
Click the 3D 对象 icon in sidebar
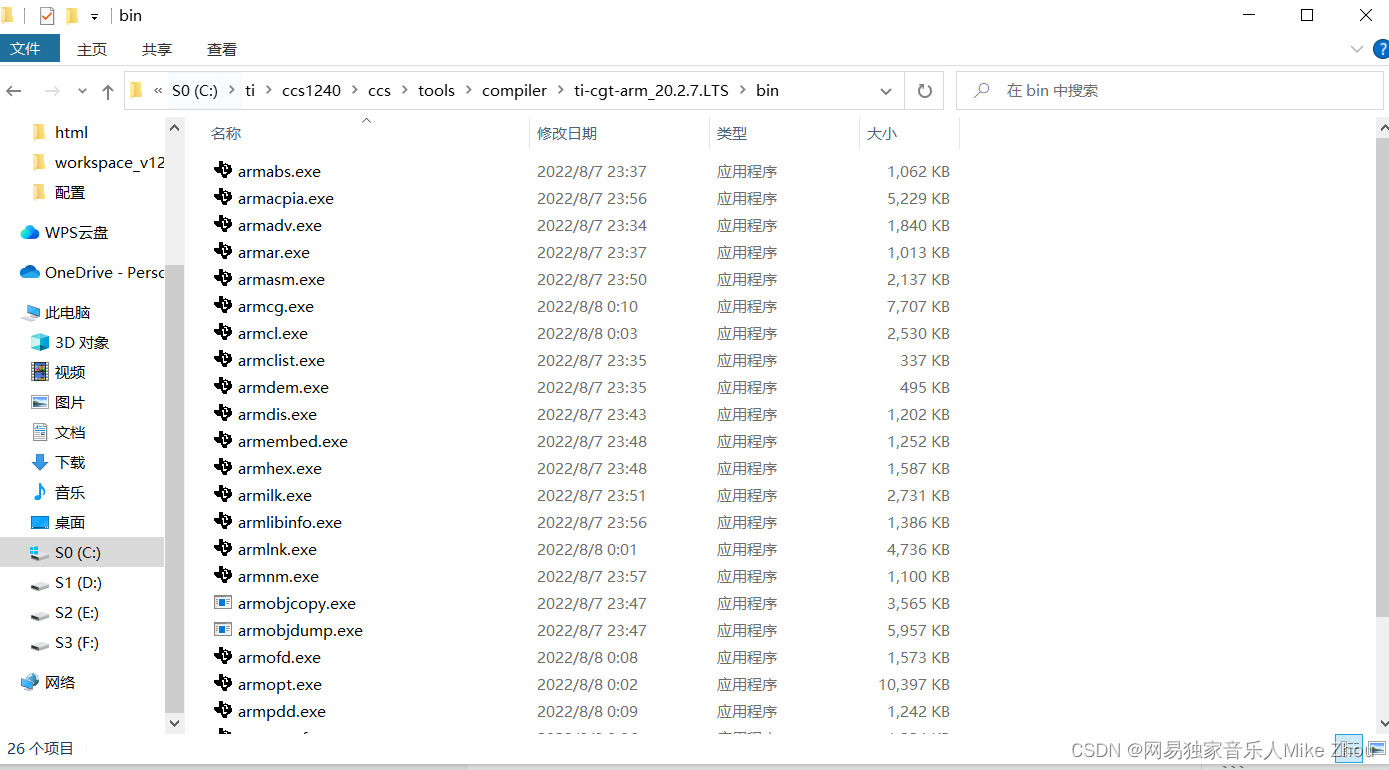[40, 342]
